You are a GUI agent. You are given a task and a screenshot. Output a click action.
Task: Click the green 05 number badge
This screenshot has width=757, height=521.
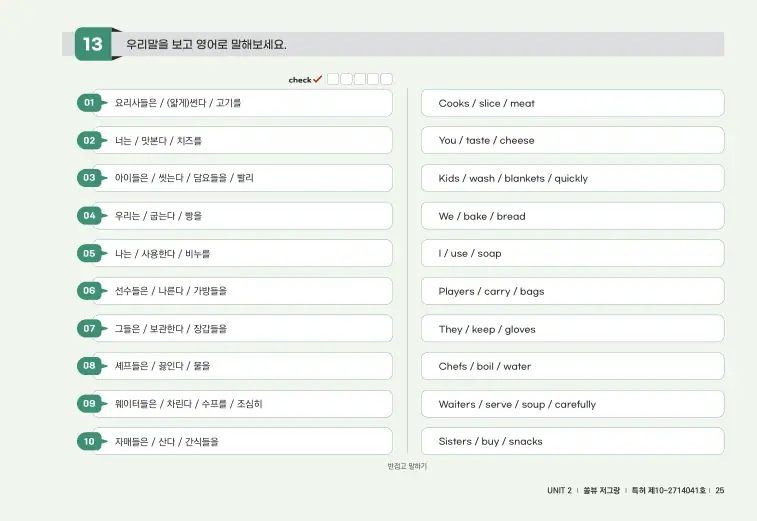coord(89,253)
